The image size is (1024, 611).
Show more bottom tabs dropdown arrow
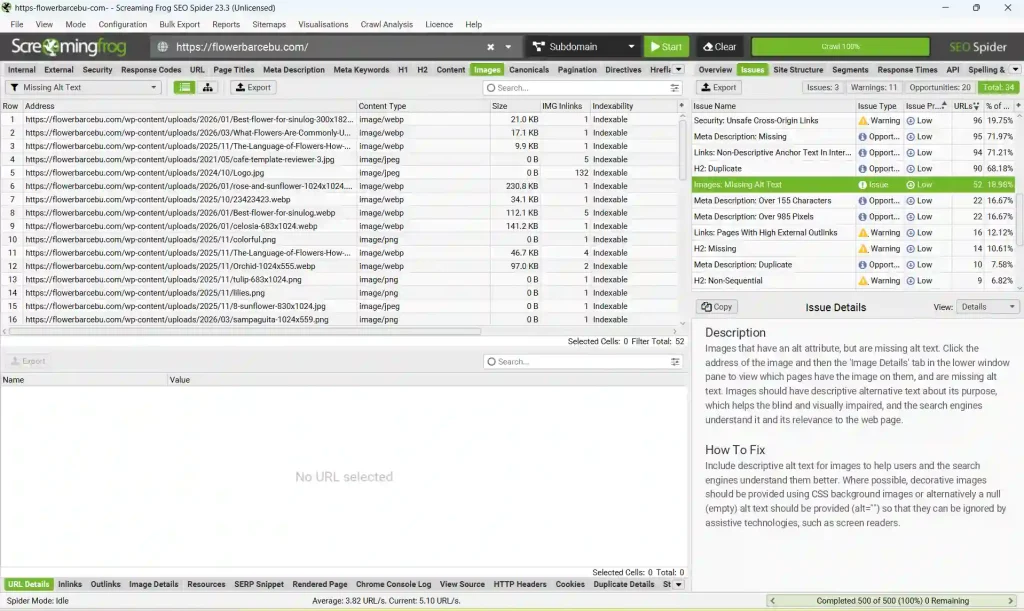679,585
